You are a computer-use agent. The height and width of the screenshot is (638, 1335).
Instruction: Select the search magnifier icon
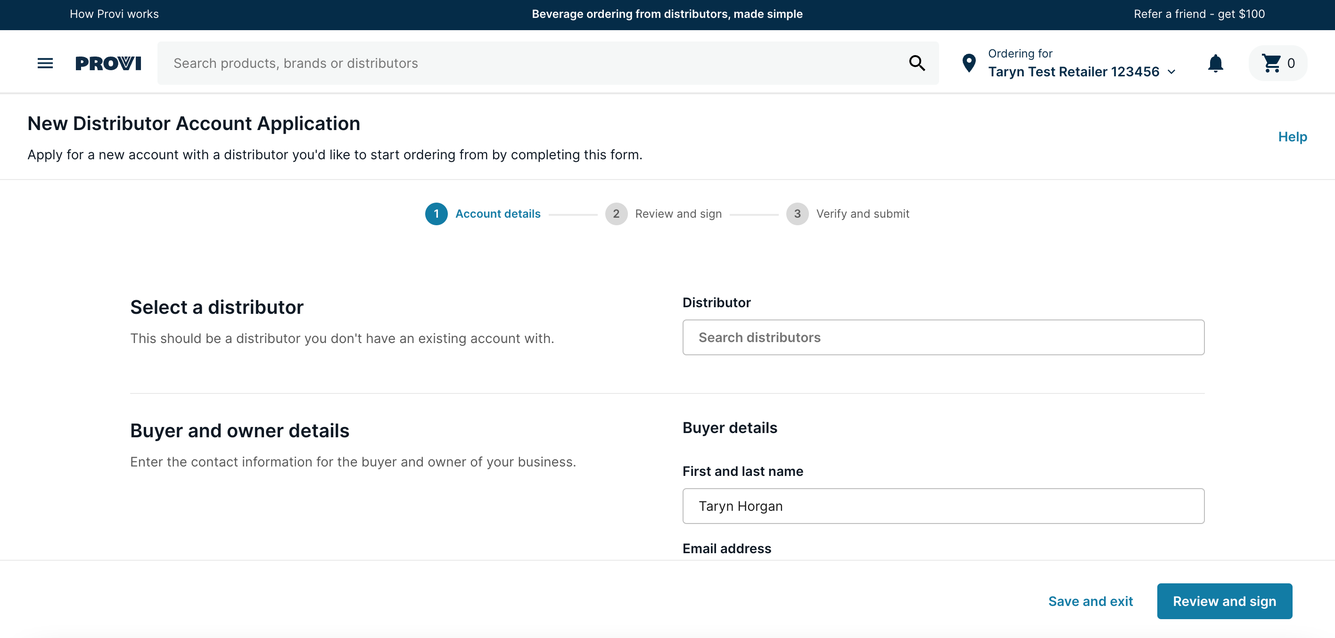(x=916, y=62)
